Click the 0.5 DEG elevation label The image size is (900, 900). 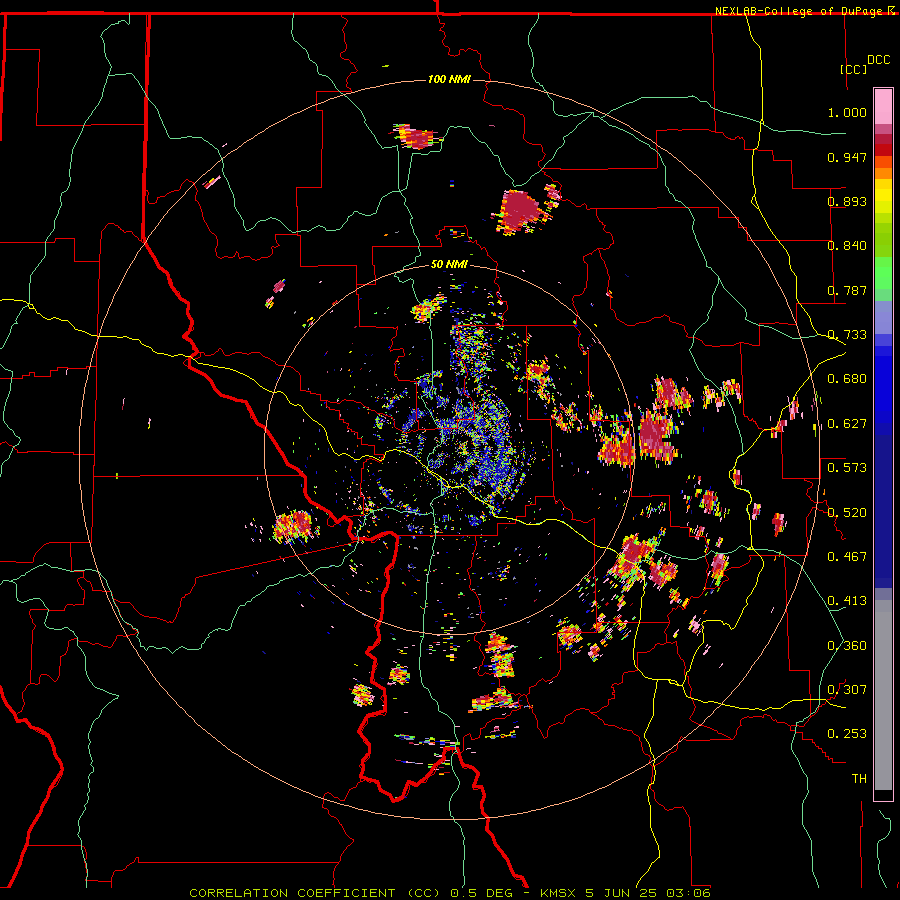click(x=482, y=893)
